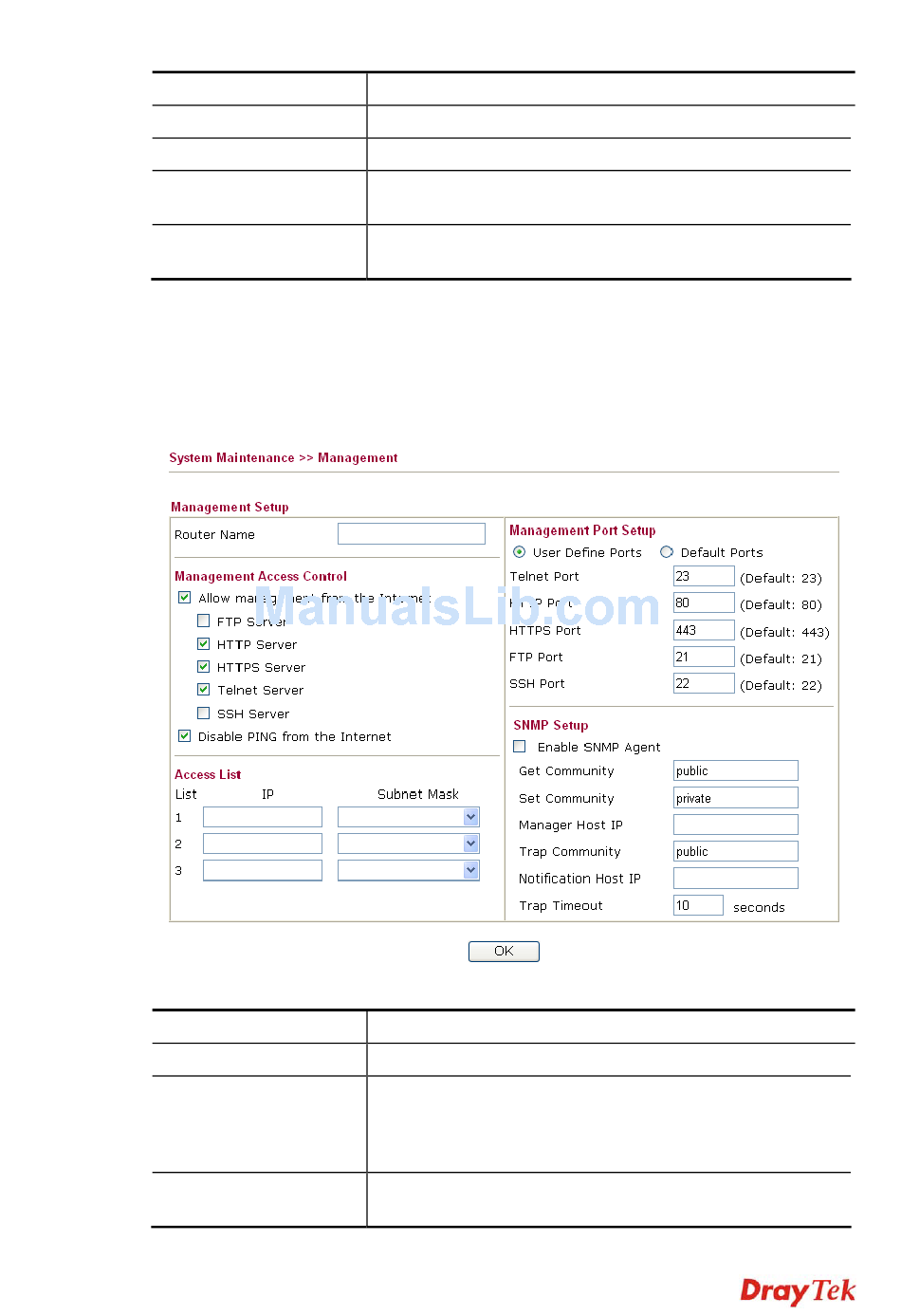Select the User Define Ports radio button
The height and width of the screenshot is (1316, 901).
click(520, 551)
